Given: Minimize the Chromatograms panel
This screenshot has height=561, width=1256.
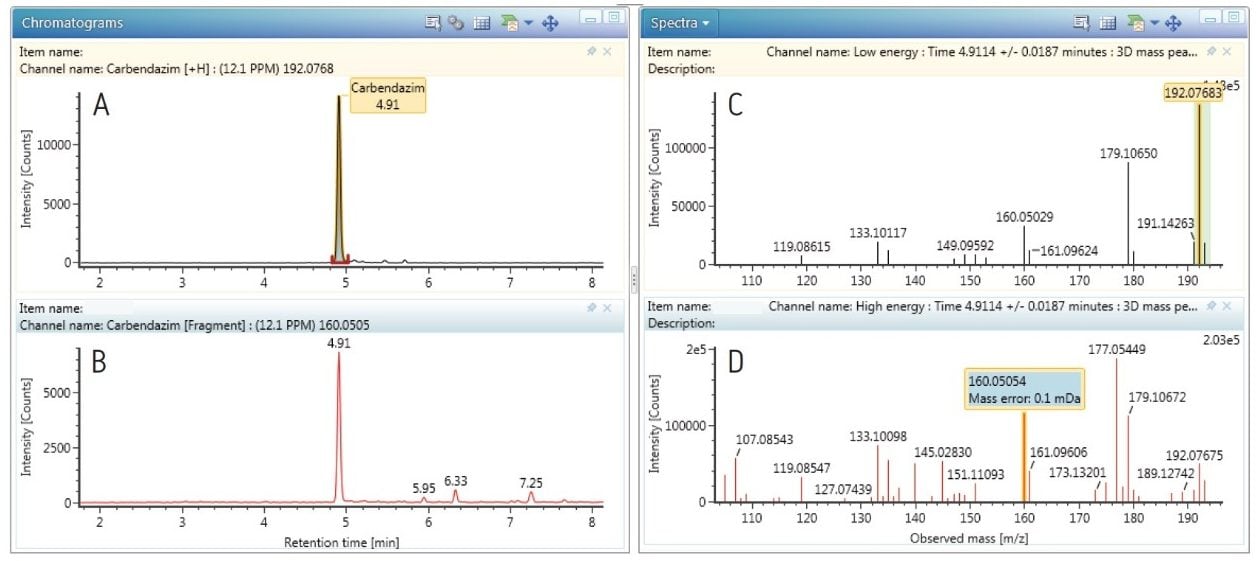Looking at the screenshot, I should 590,19.
